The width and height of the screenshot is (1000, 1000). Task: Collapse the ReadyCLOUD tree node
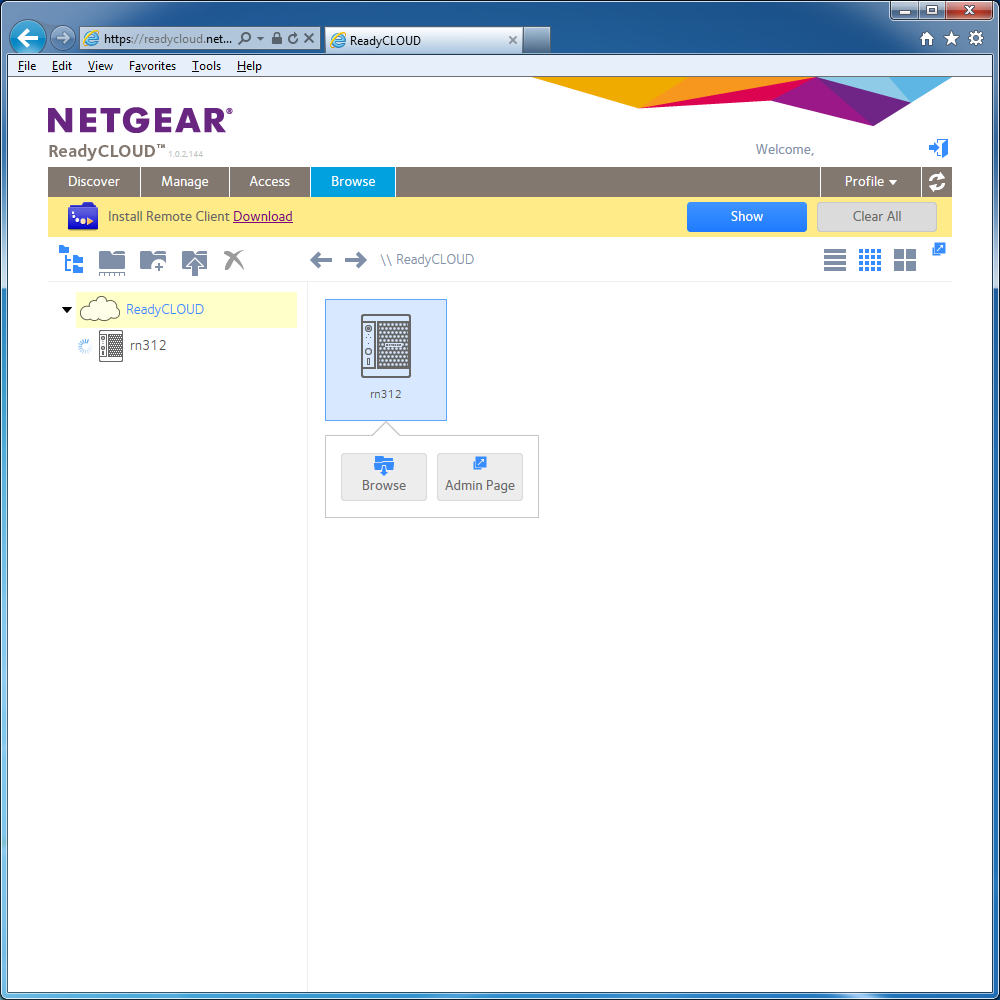[66, 310]
